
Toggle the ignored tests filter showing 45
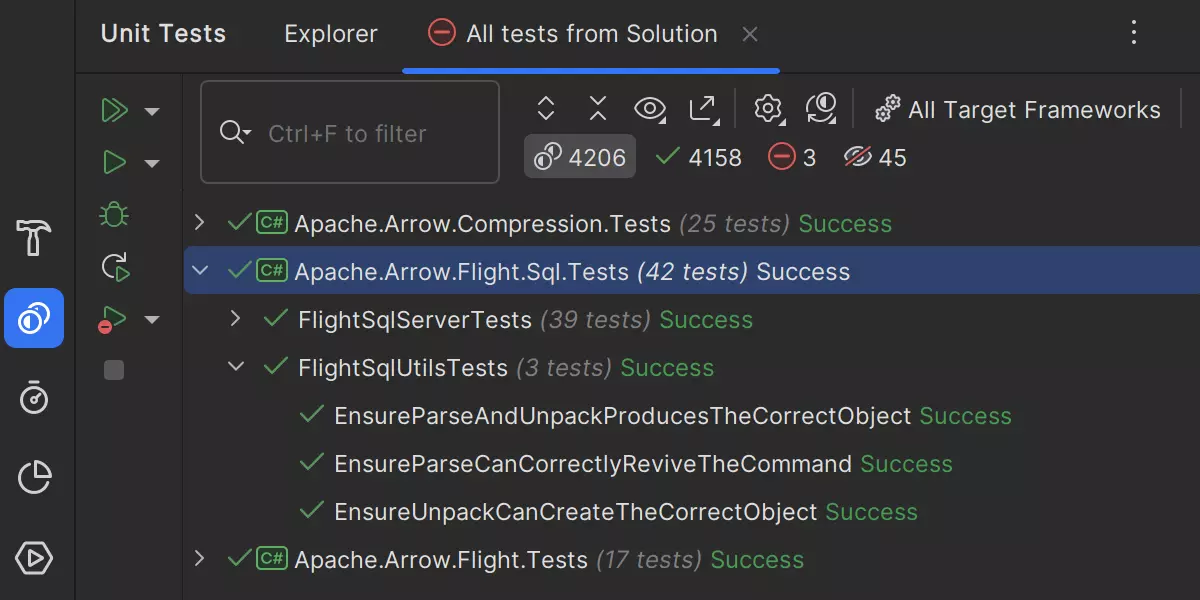tap(875, 157)
